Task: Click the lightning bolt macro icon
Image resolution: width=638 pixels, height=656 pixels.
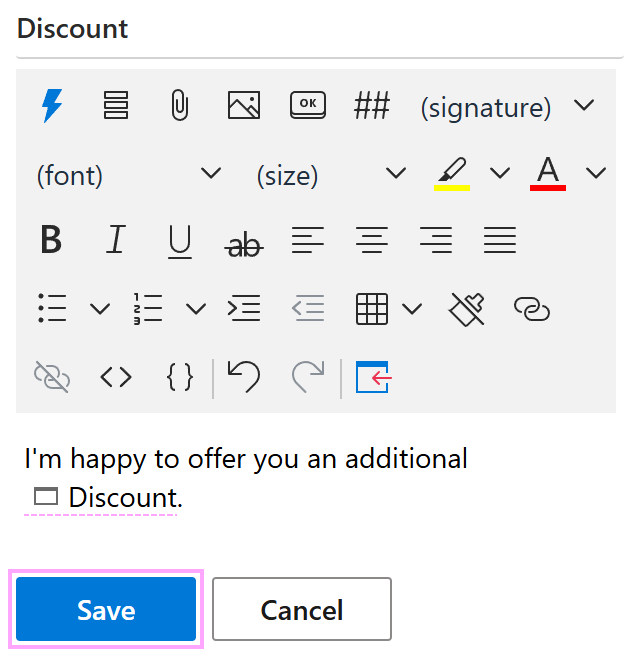Action: click(52, 105)
